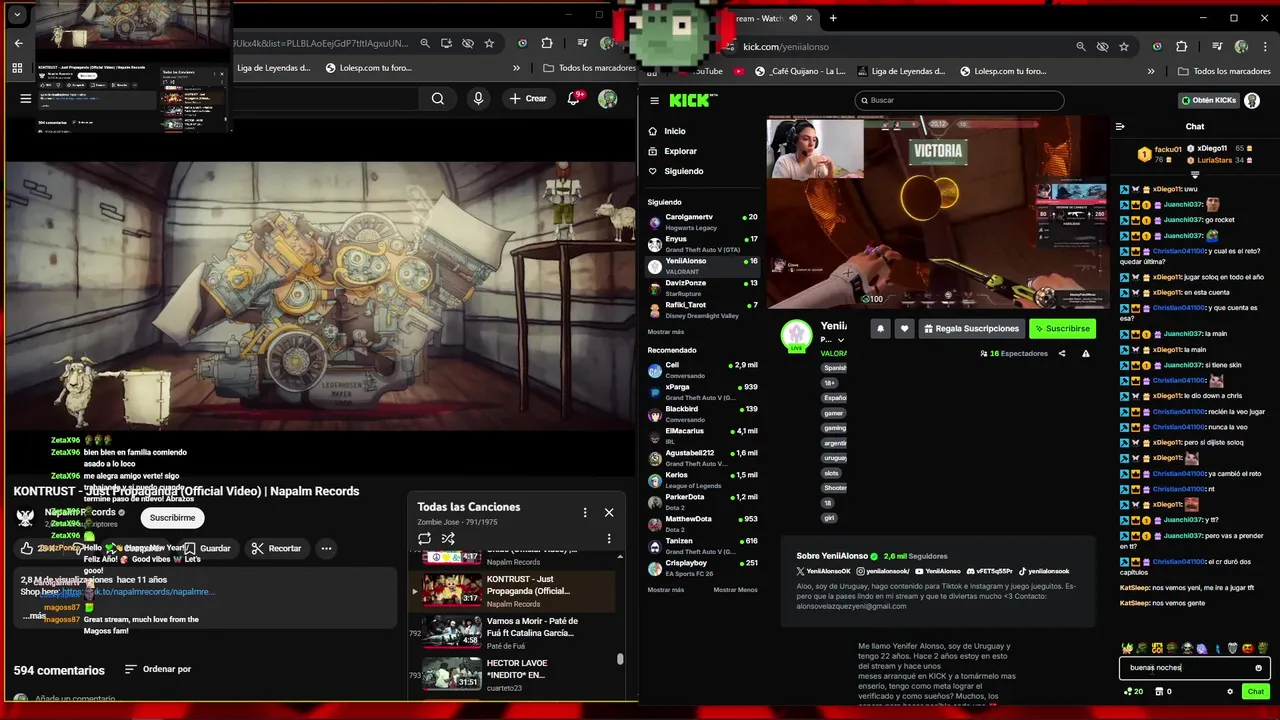Click the Kick search field Buscar
The width and height of the screenshot is (1280, 720).
pyautogui.click(x=959, y=100)
